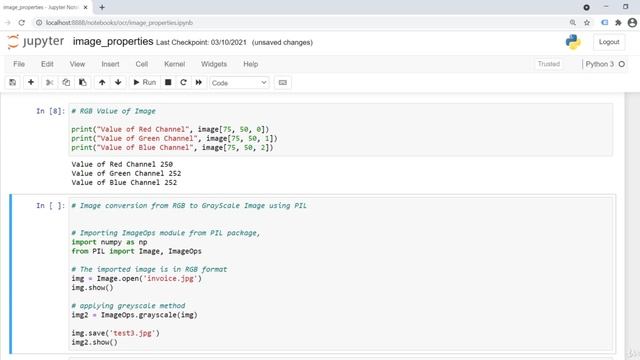
Task: Move selected cell down arrow
Action: pyautogui.click(x=118, y=82)
